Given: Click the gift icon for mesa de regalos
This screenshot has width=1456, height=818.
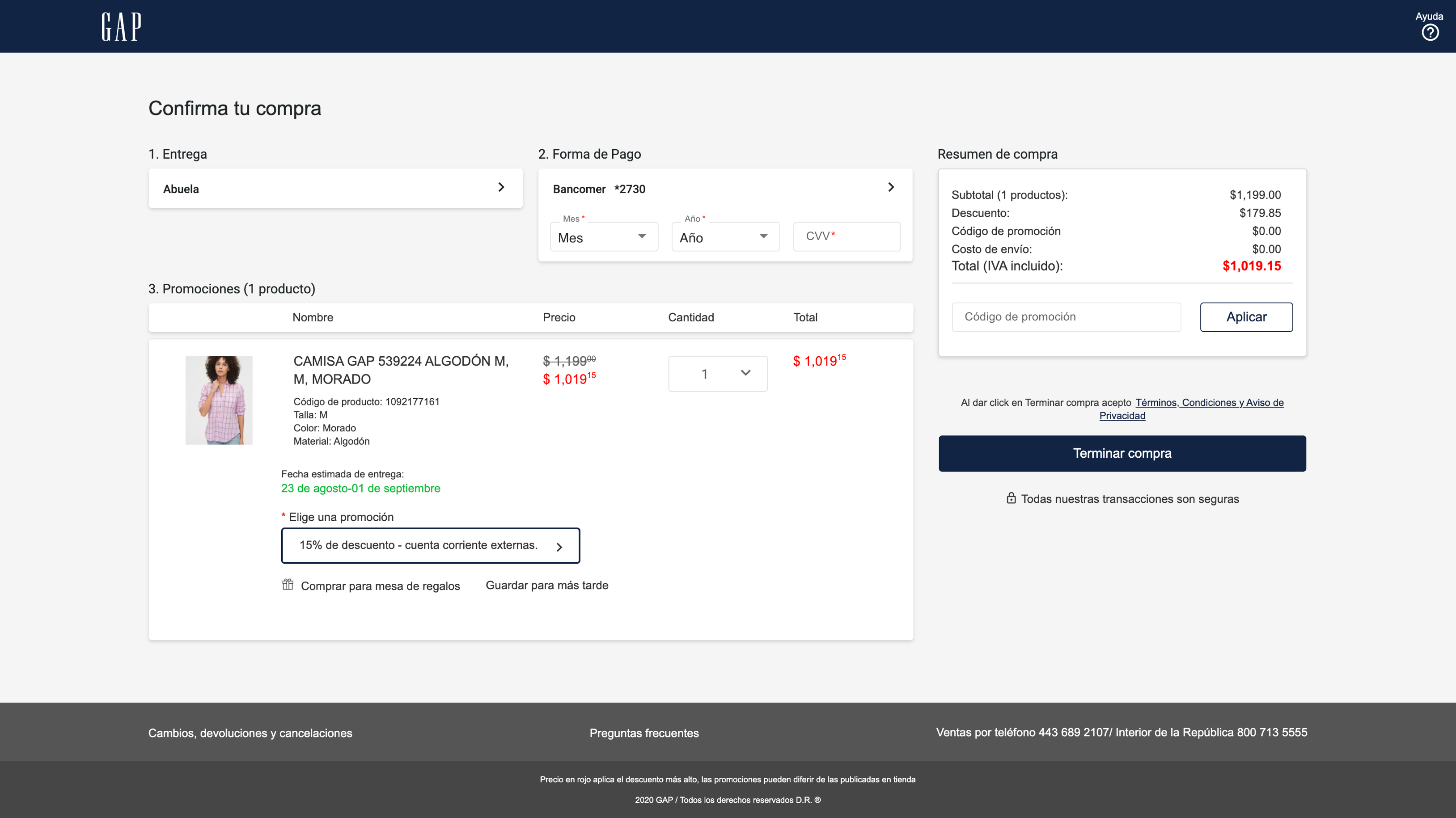Looking at the screenshot, I should click(x=288, y=584).
